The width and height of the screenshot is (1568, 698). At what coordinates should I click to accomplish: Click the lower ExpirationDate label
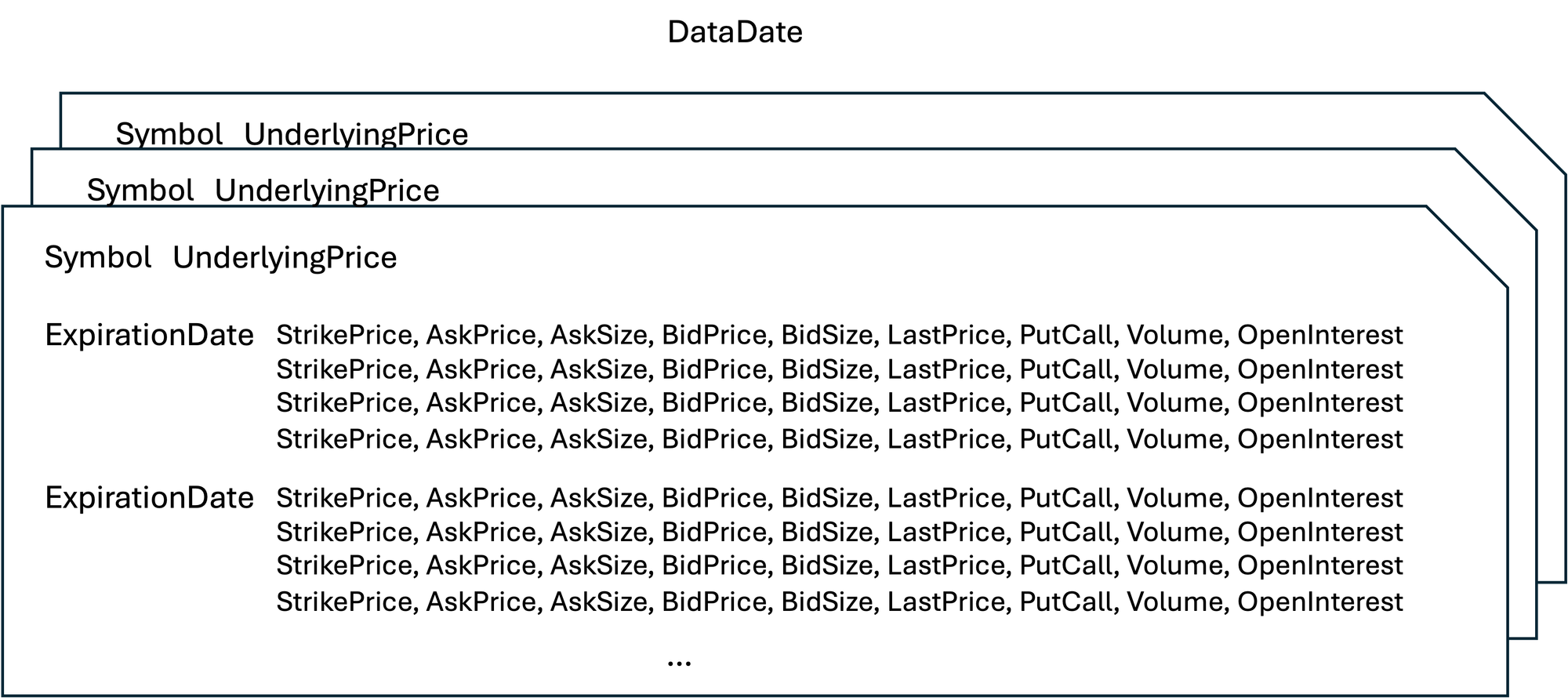pos(149,498)
